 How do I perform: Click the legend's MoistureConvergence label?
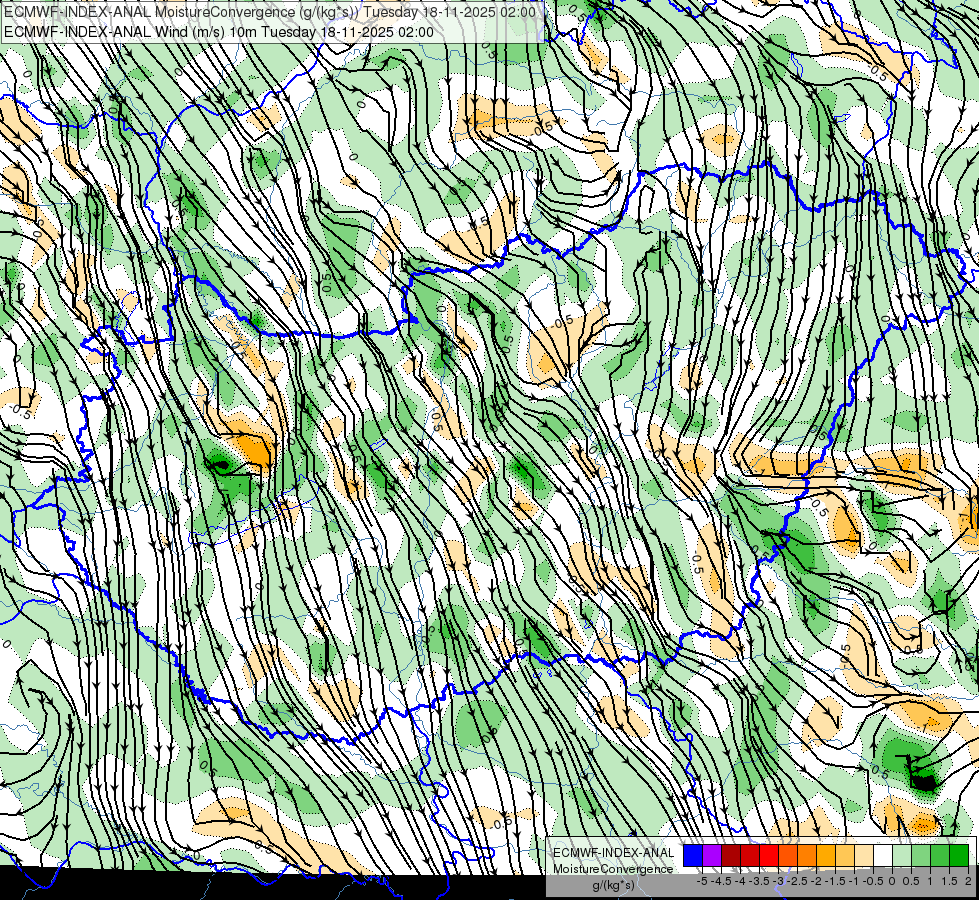point(613,869)
